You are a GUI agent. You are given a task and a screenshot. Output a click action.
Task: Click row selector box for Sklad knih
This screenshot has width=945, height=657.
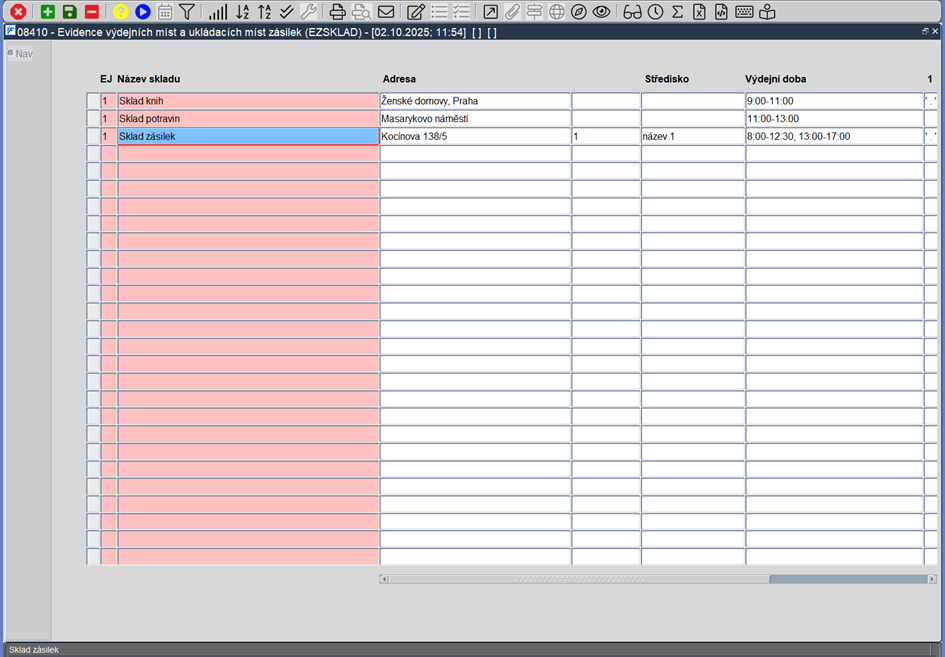click(93, 101)
